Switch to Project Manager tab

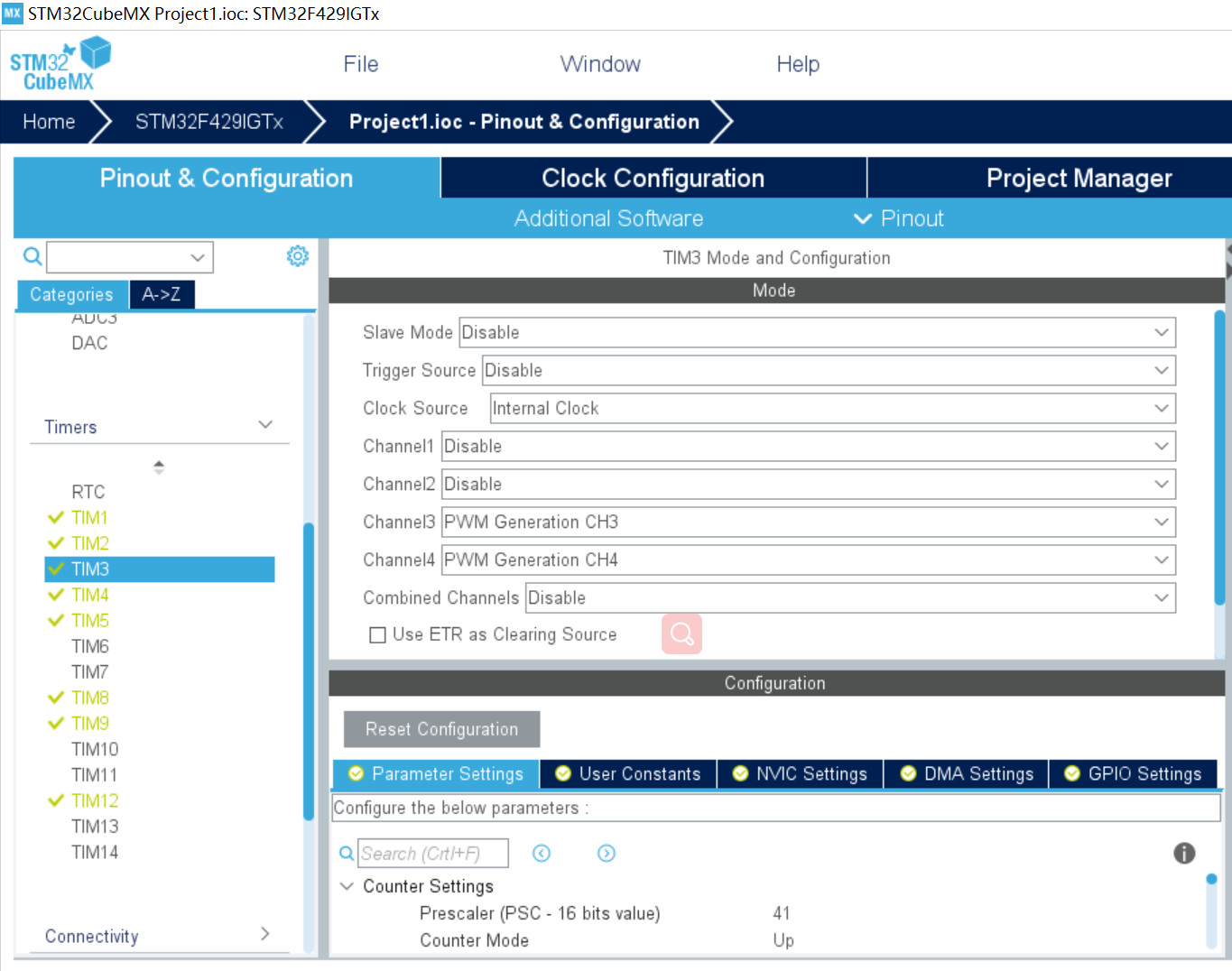(x=1050, y=178)
